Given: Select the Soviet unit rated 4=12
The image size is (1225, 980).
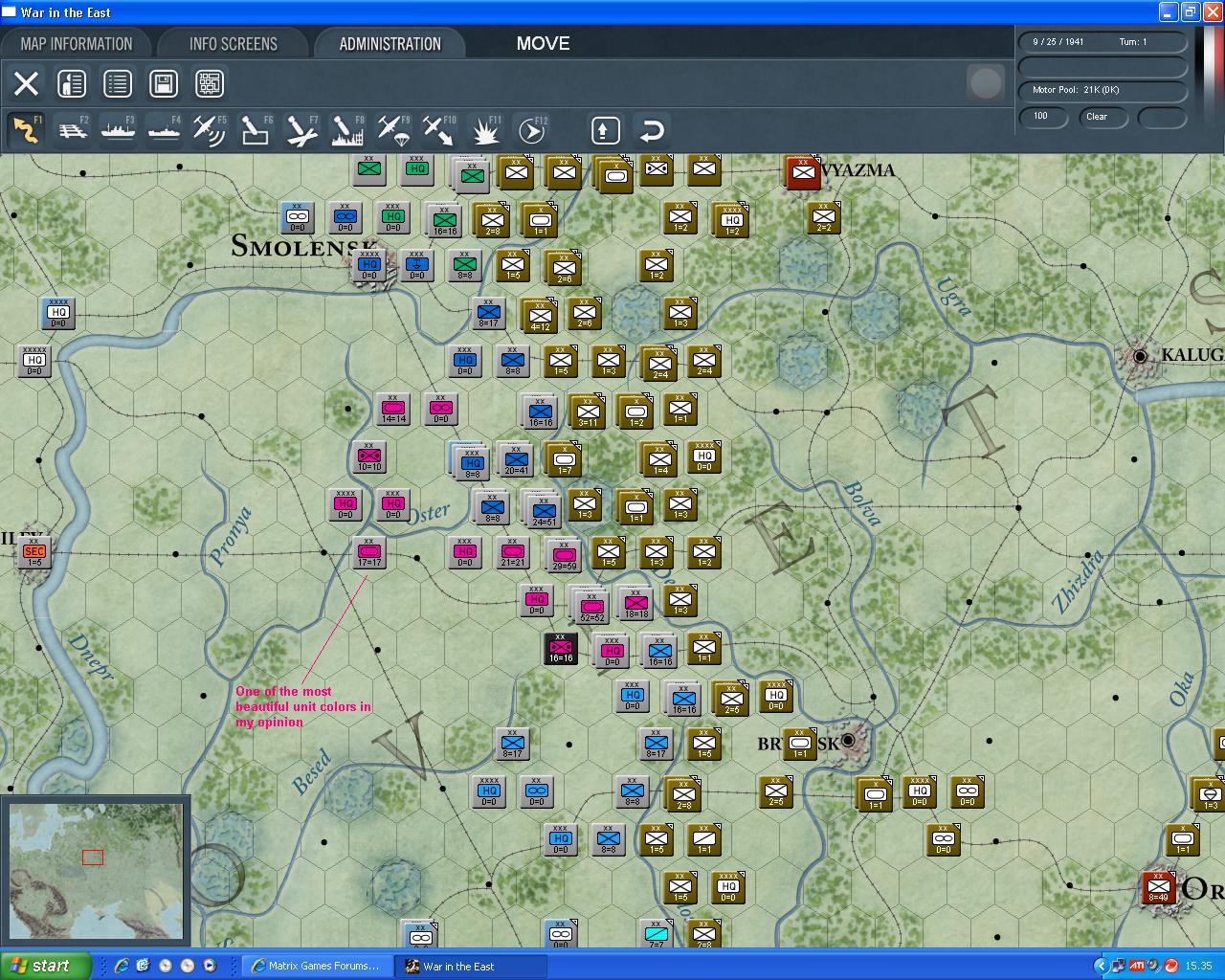Looking at the screenshot, I should 540,315.
